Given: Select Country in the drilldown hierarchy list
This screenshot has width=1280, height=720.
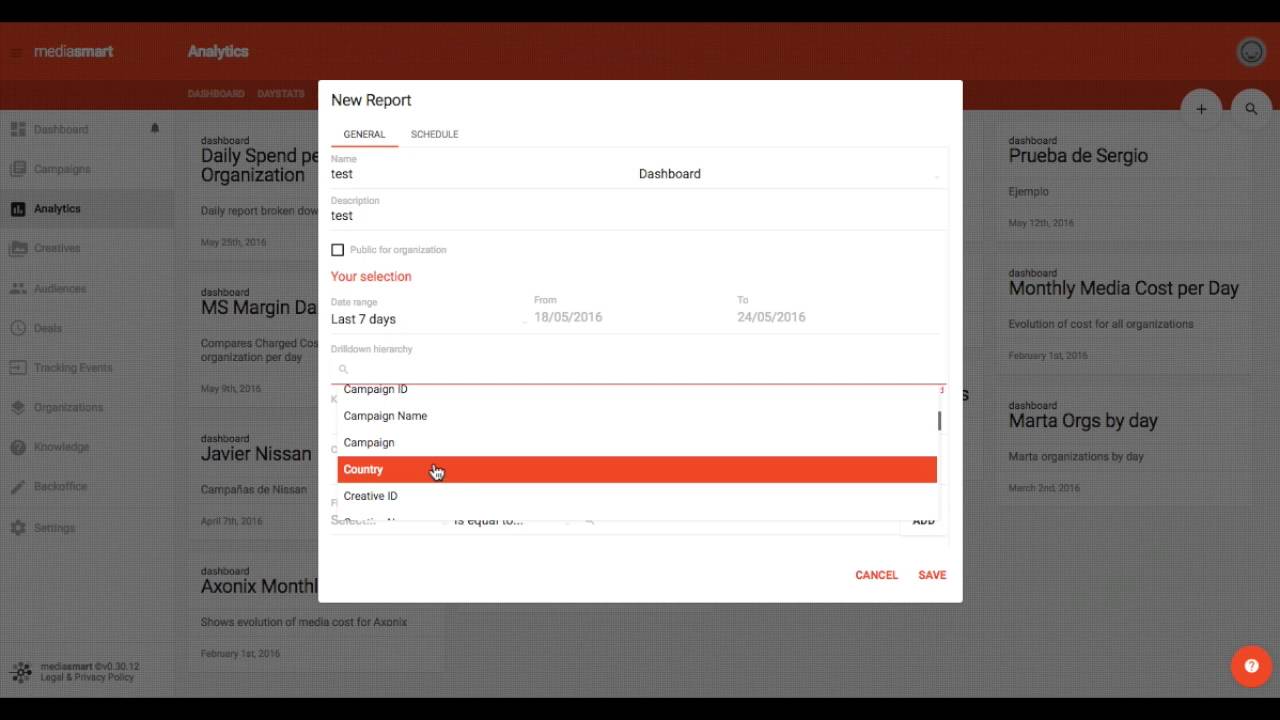Looking at the screenshot, I should pos(363,469).
